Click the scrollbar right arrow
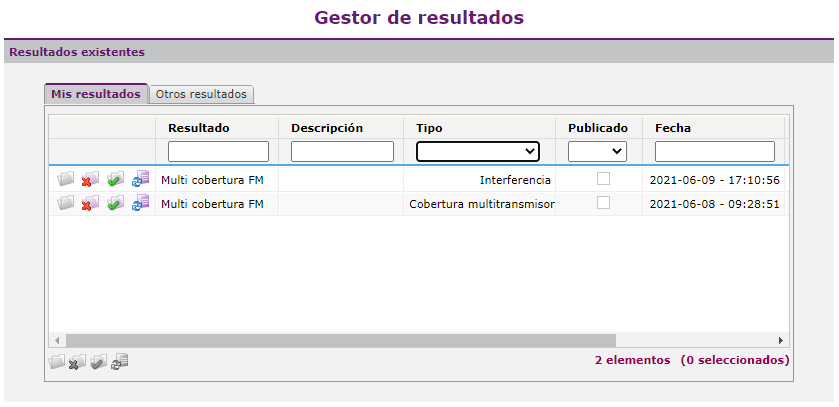Screen dimensions: 839x407 pos(781,340)
